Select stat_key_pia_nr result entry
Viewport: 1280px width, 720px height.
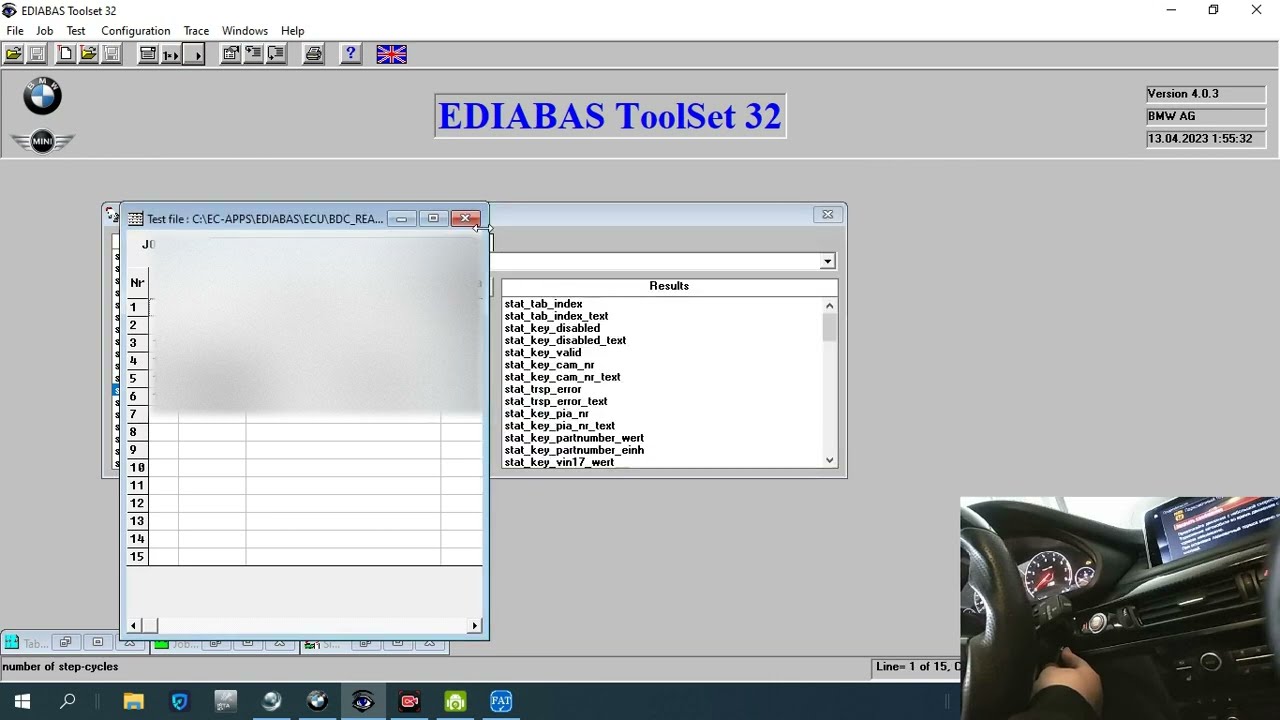[546, 413]
